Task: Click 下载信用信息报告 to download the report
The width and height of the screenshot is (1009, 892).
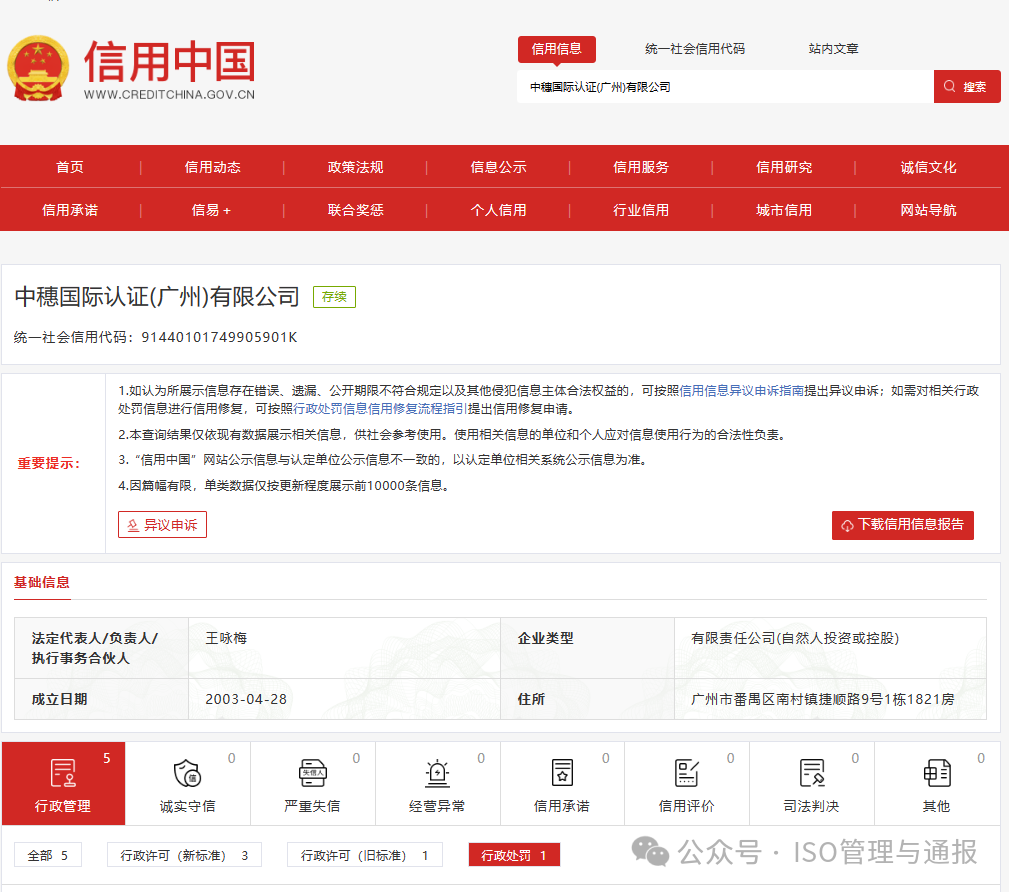Action: tap(902, 524)
